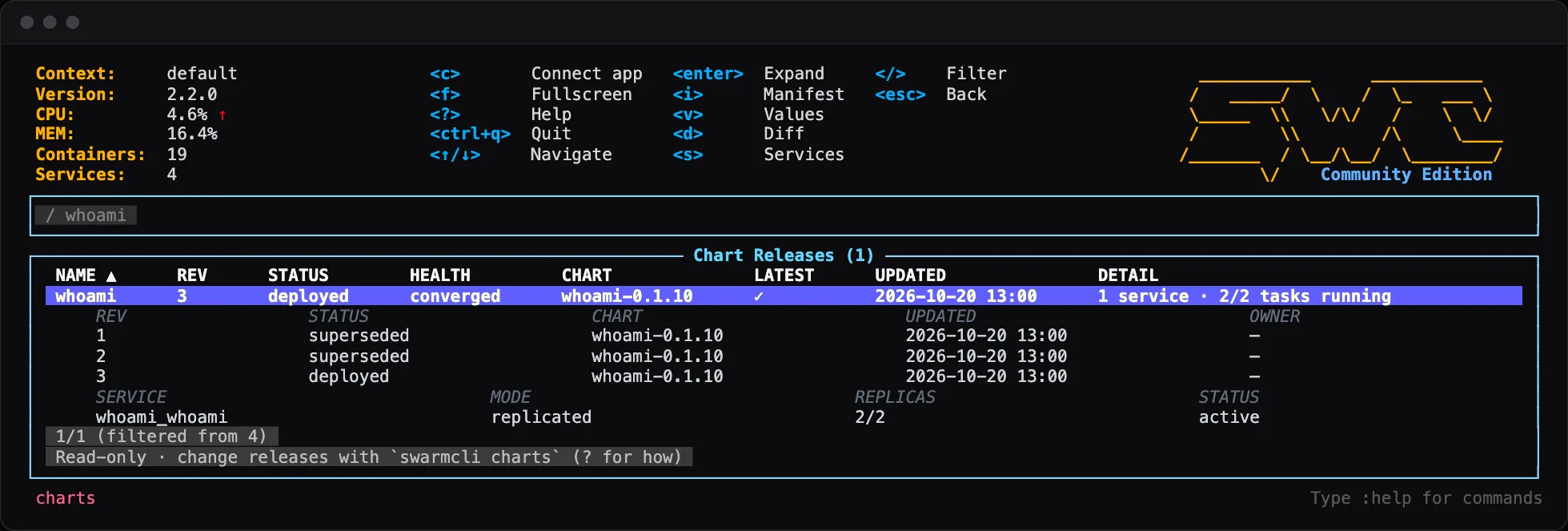Click the sort arrow beside NAME
Image resolution: width=1568 pixels, height=531 pixels.
(x=111, y=276)
